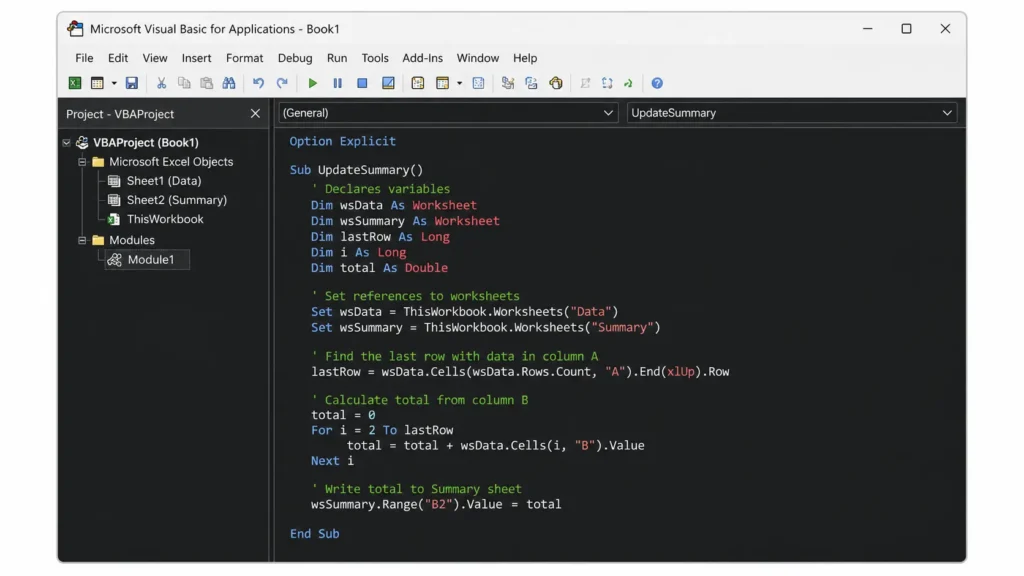This screenshot has height=576, width=1024.
Task: Click the View Microsoft Excel icon
Action: (x=75, y=83)
